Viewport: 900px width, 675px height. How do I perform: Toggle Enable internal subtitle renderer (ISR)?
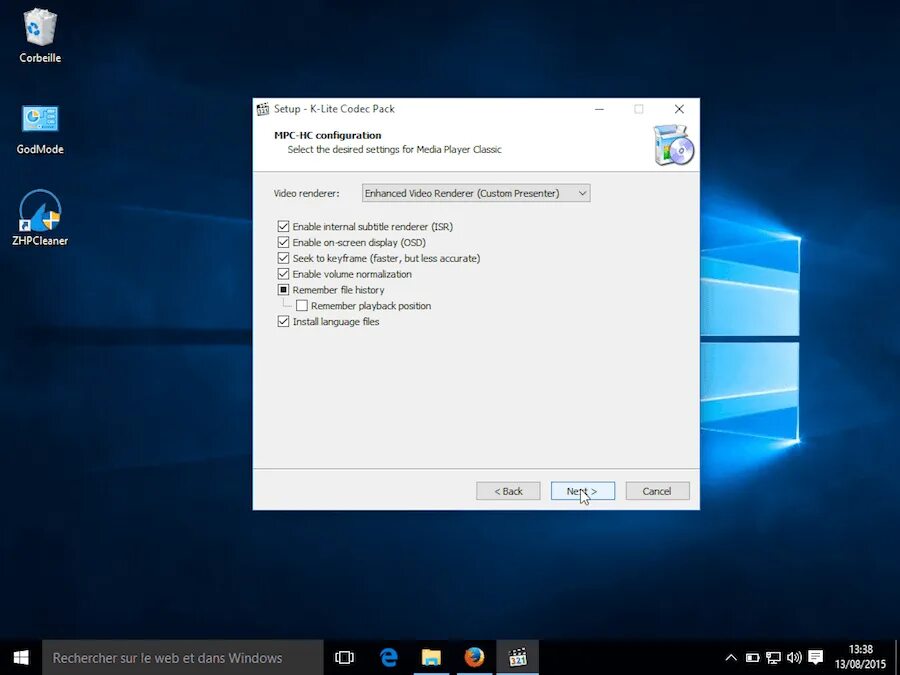click(283, 226)
